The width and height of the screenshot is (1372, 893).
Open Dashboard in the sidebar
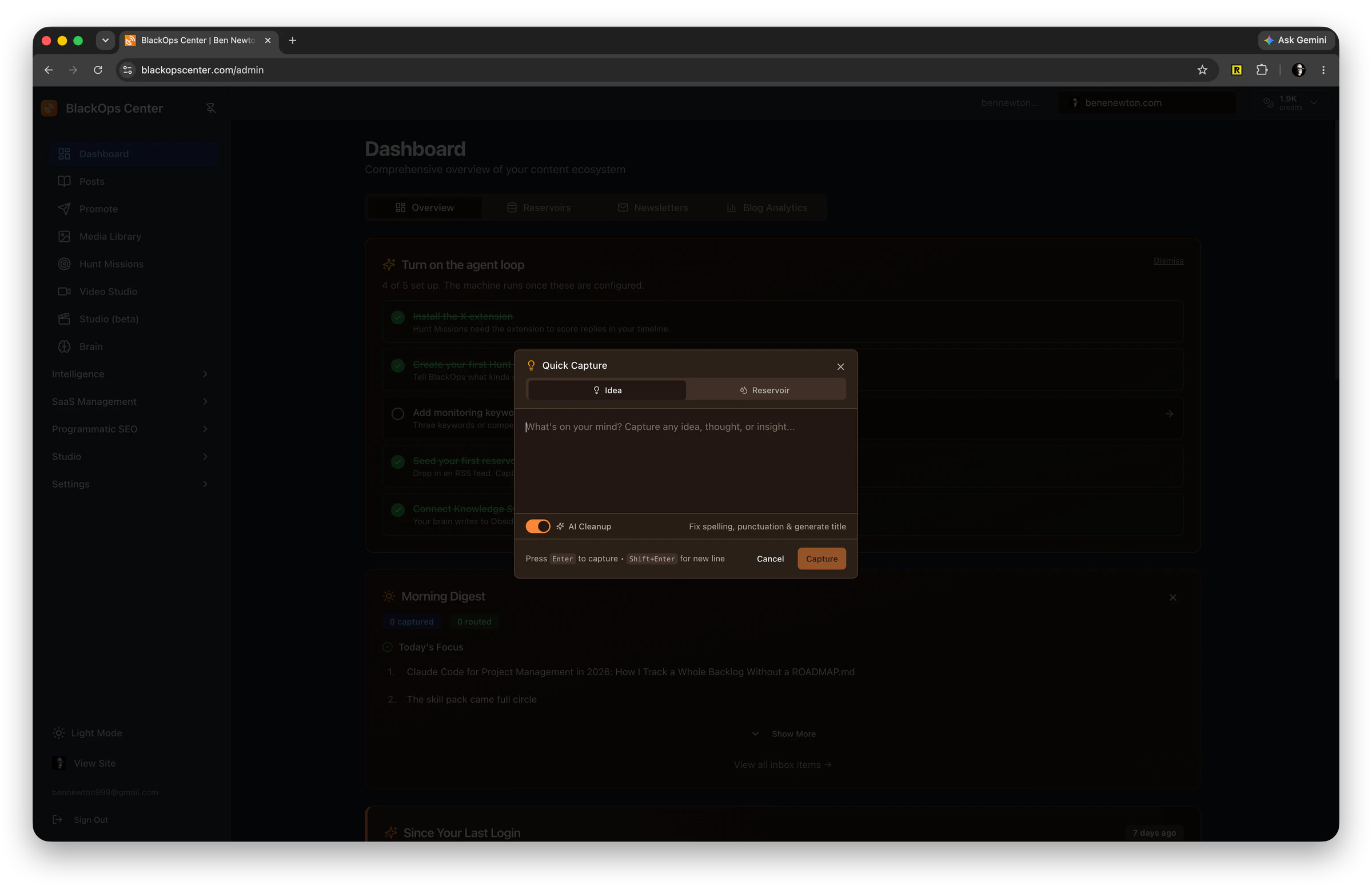134,154
